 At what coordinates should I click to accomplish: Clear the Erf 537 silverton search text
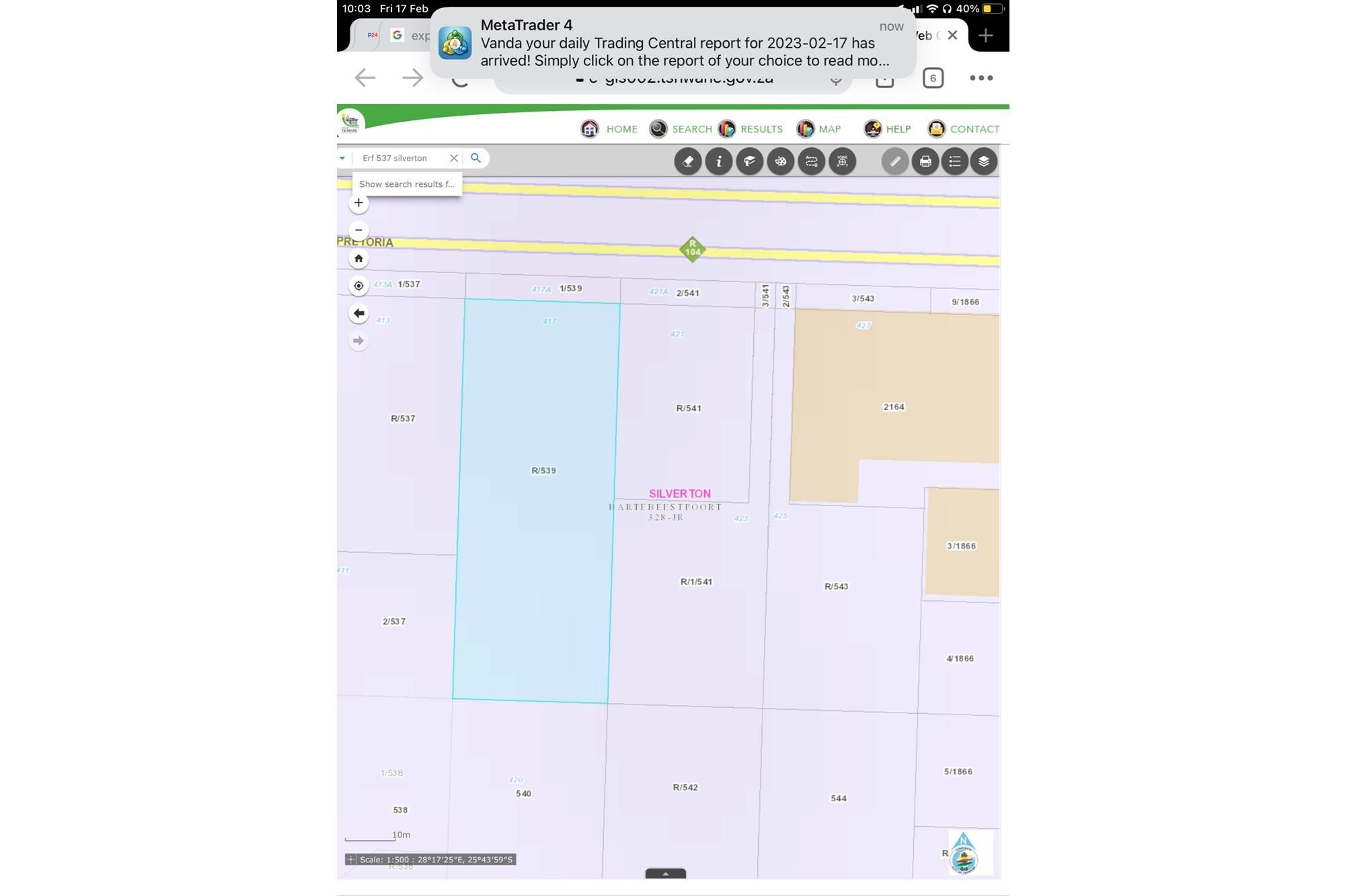point(454,159)
